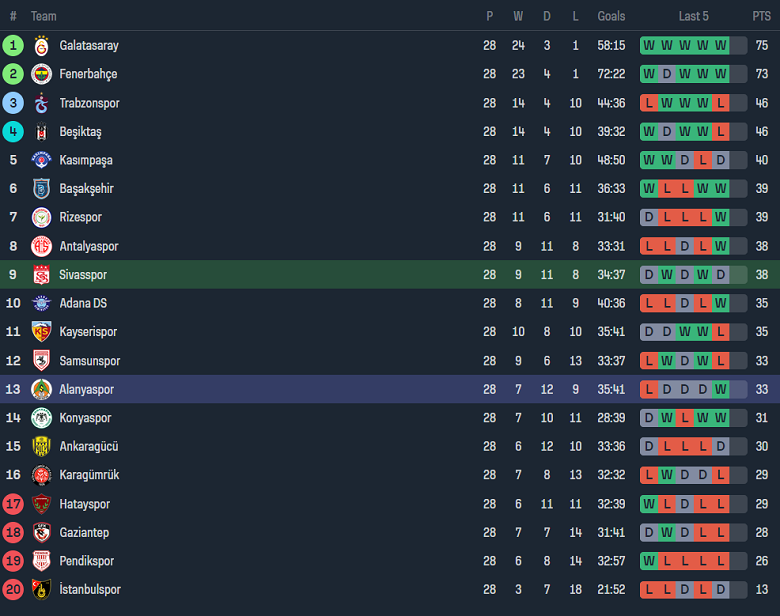The height and width of the screenshot is (616, 780).
Task: Click the Alanyaspor team logo
Action: tap(41, 390)
